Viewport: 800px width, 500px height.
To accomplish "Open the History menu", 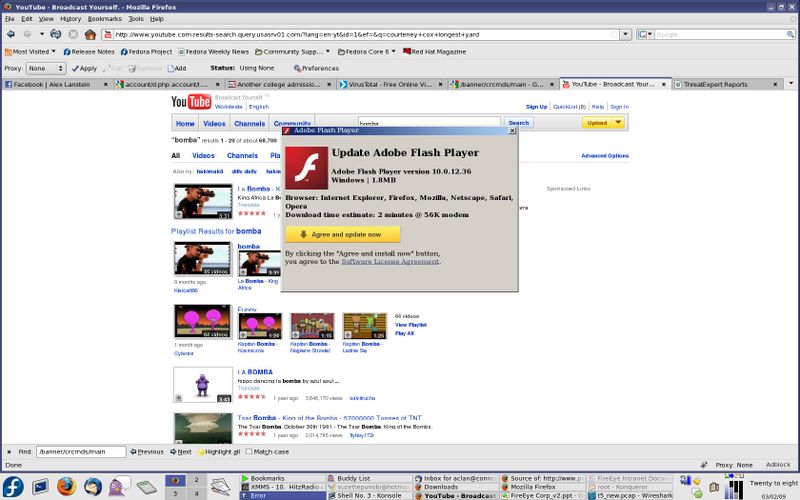I will (70, 19).
